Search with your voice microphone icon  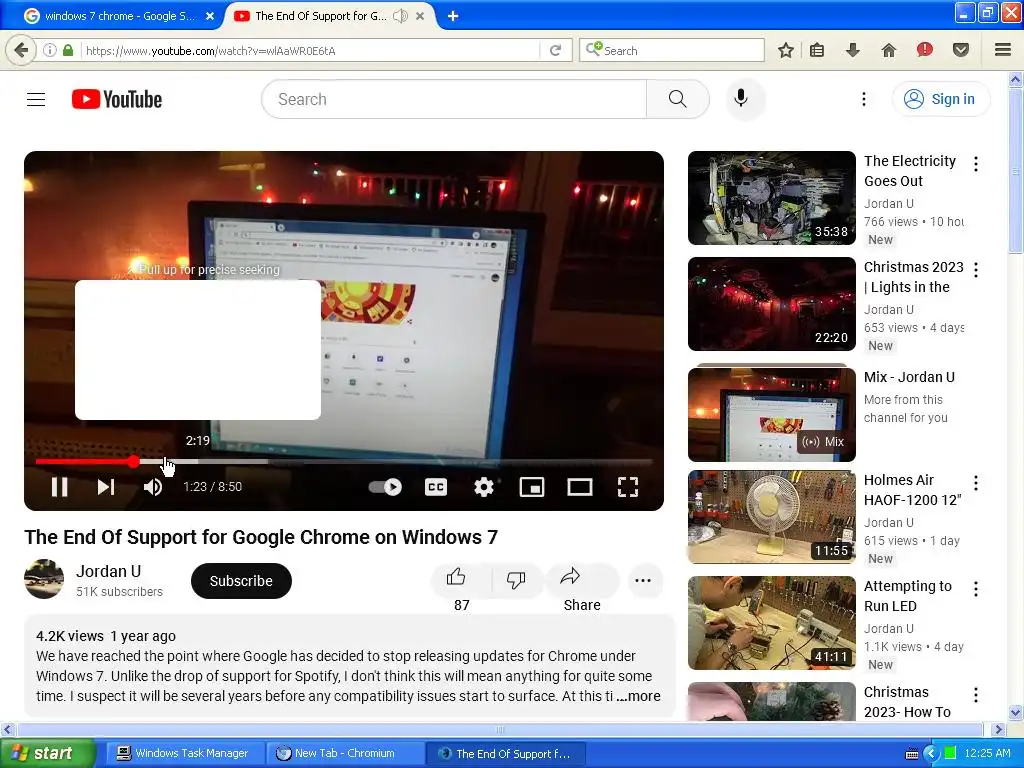tap(741, 99)
